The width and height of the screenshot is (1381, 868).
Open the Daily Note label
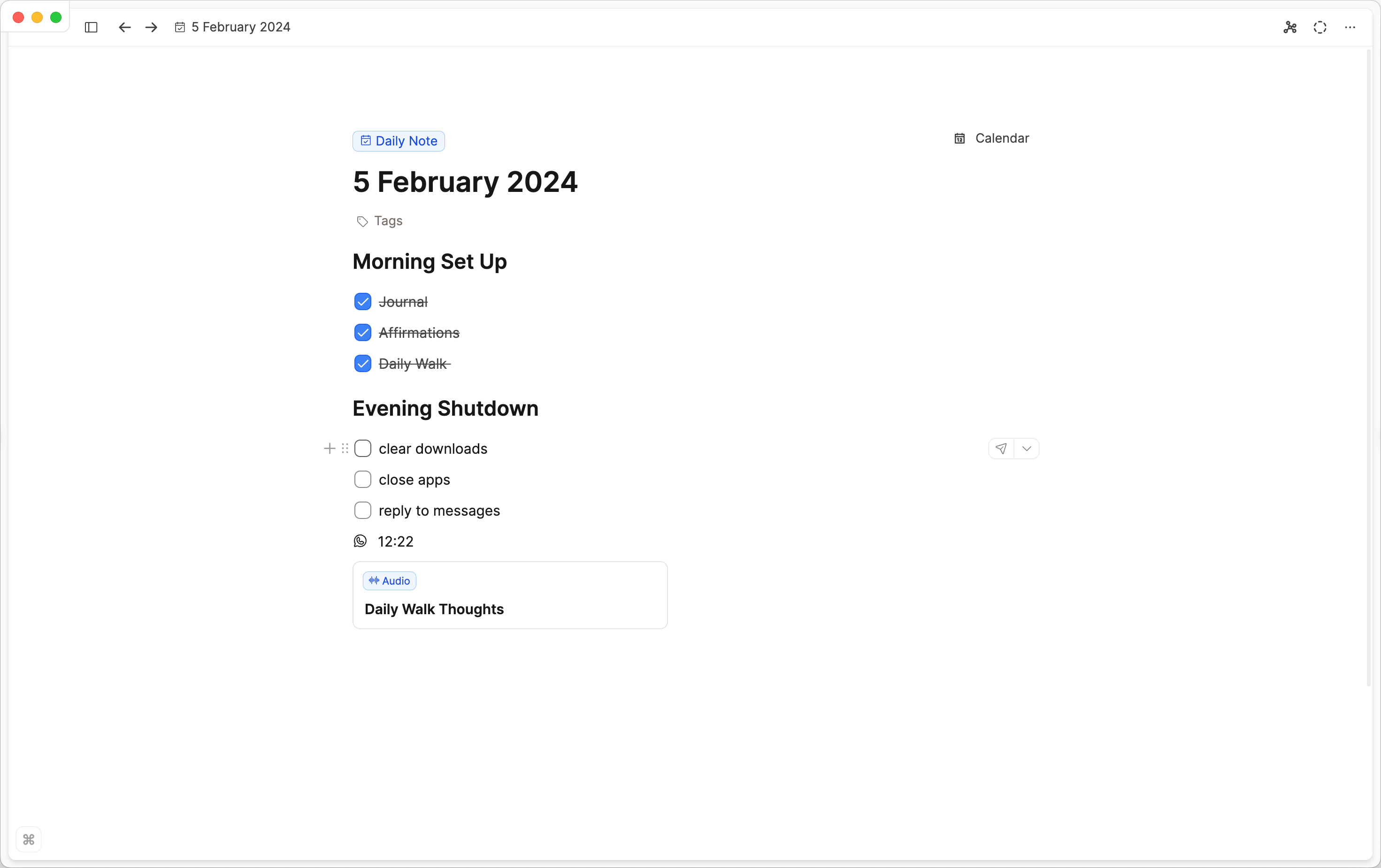point(398,141)
